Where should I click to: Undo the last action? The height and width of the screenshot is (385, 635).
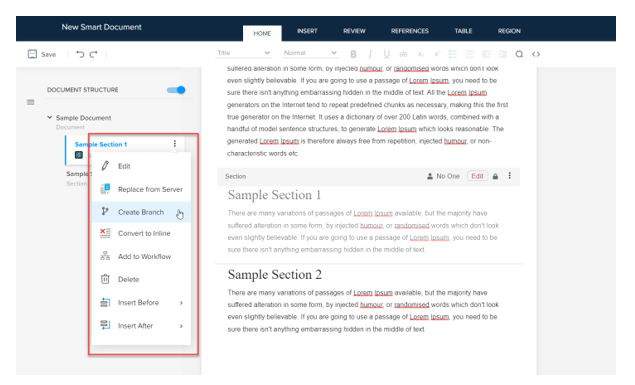click(x=80, y=54)
